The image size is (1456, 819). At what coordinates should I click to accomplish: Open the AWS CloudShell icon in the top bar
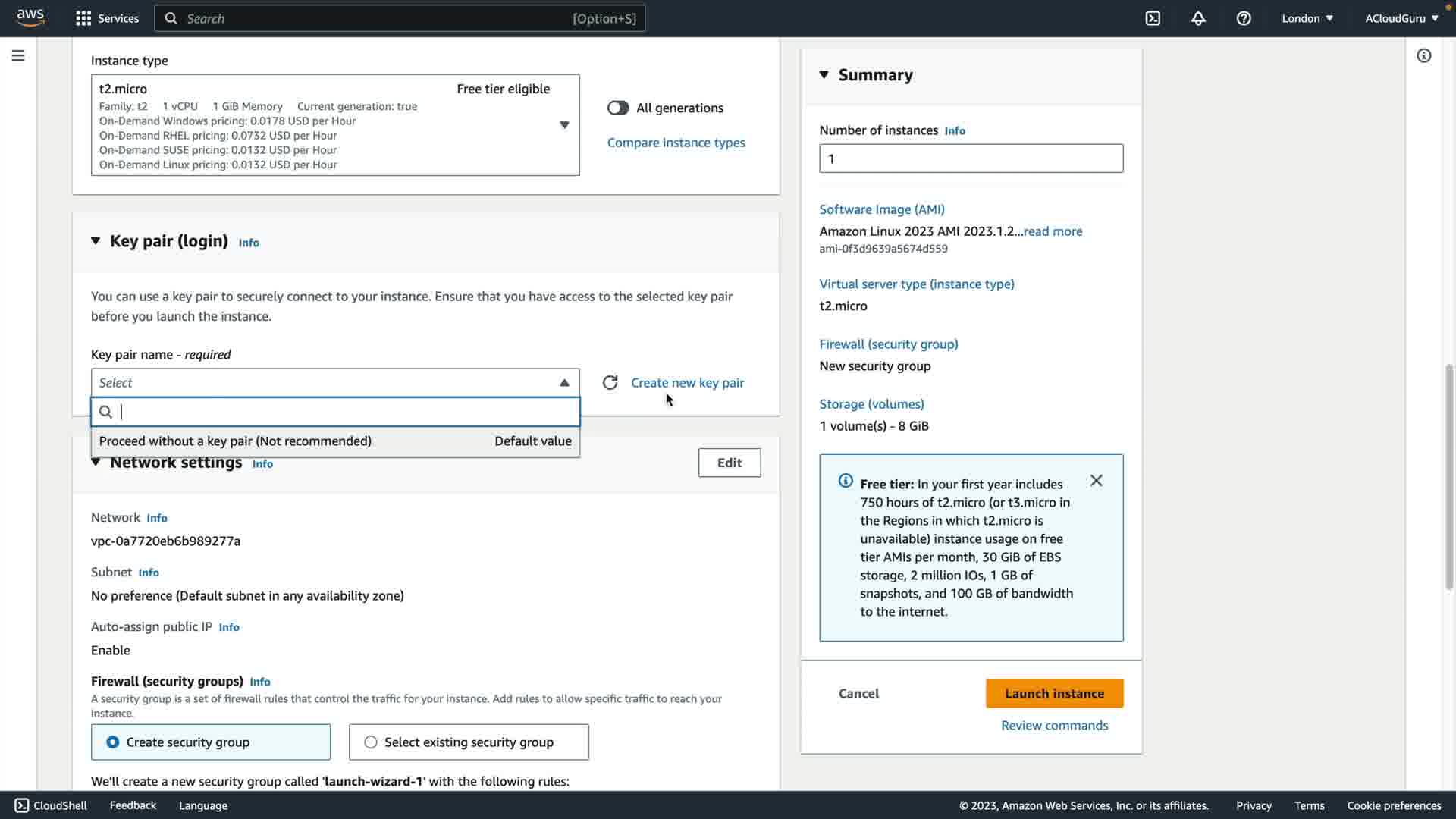[x=1153, y=18]
